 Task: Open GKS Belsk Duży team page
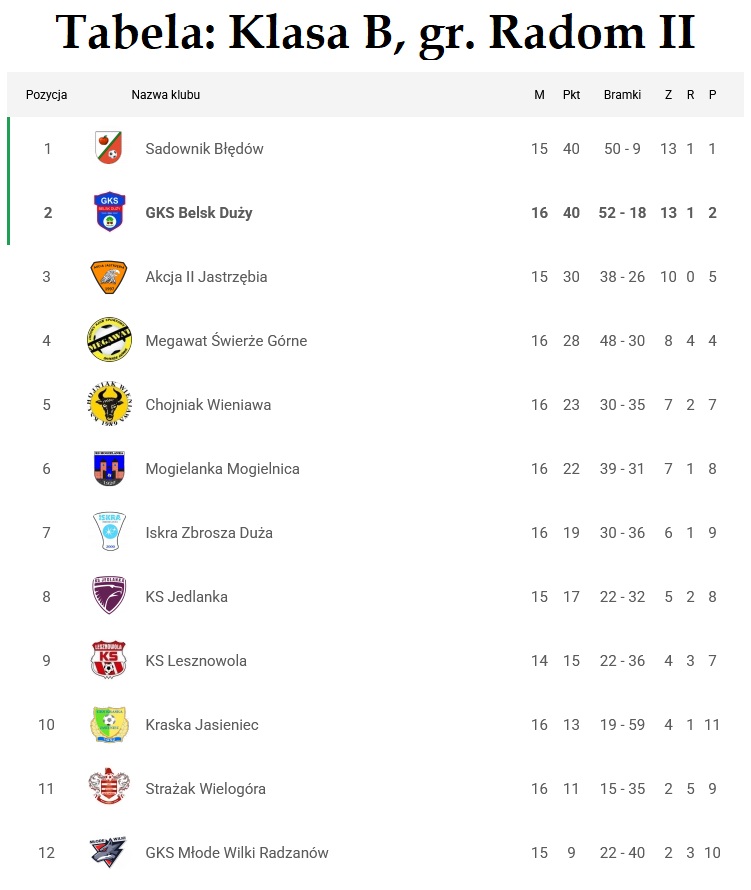pos(198,213)
